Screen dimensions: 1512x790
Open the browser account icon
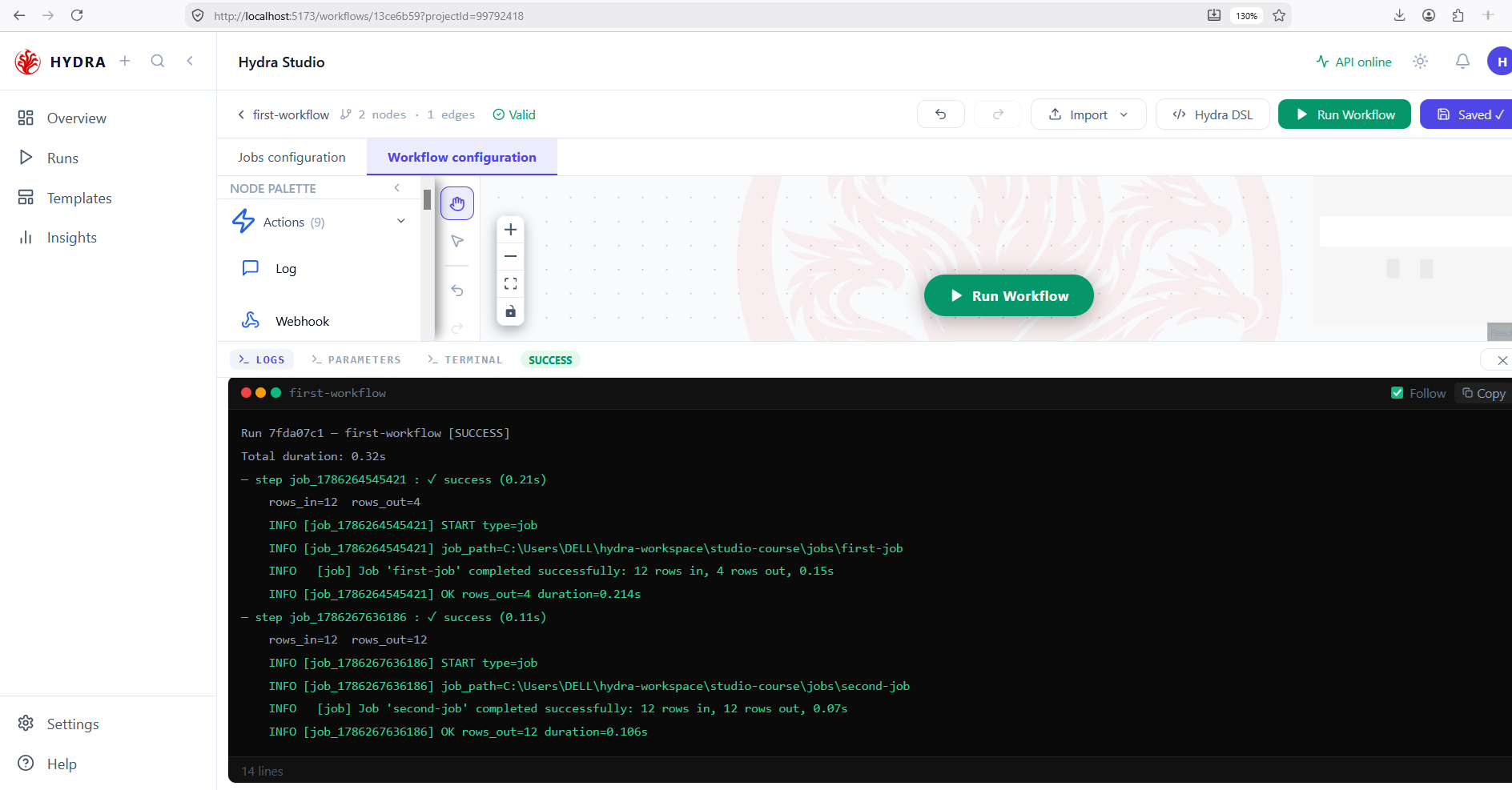[x=1429, y=15]
